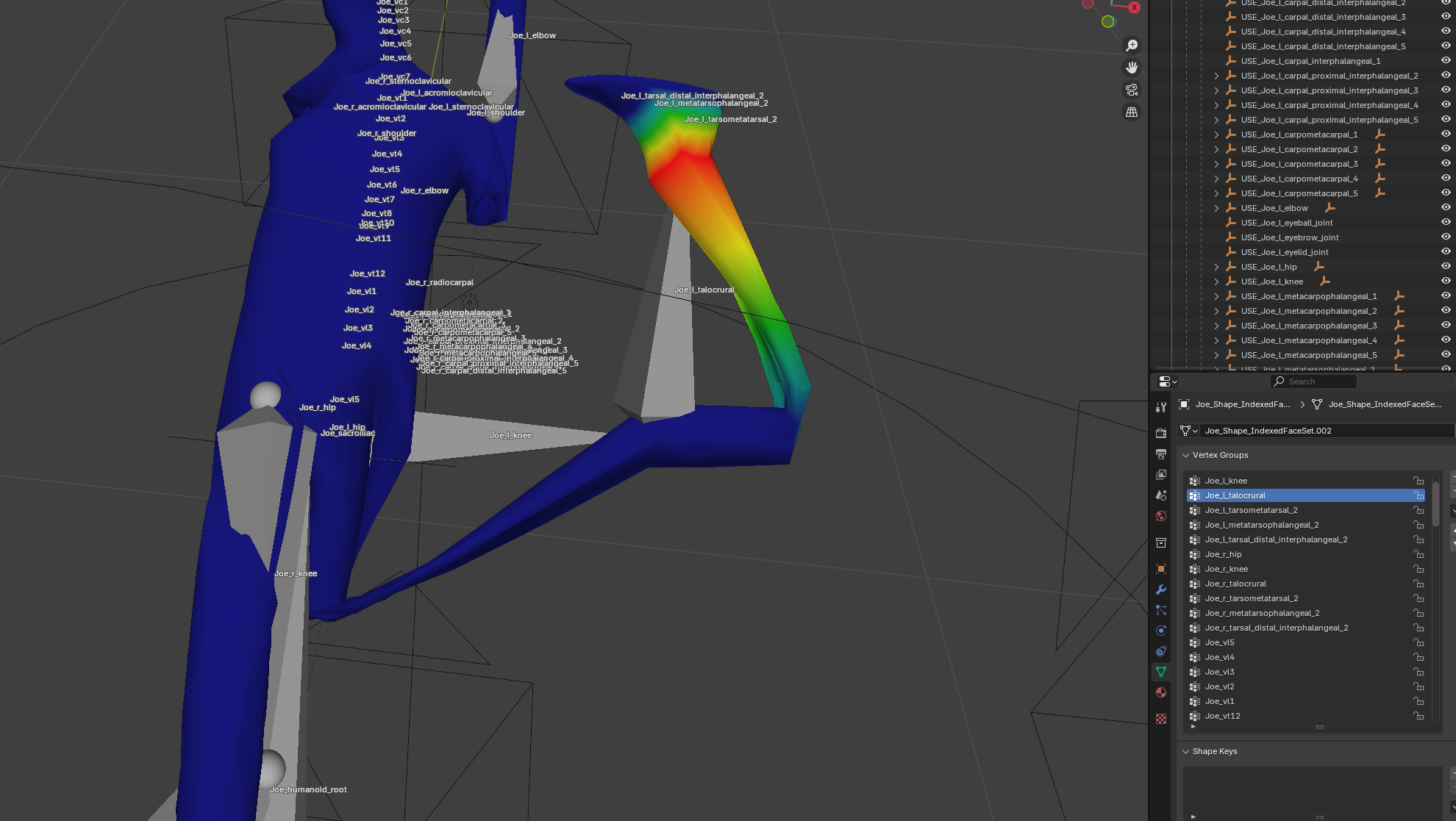Open the Particles properties icon tab
Image resolution: width=1456 pixels, height=821 pixels.
(1161, 610)
